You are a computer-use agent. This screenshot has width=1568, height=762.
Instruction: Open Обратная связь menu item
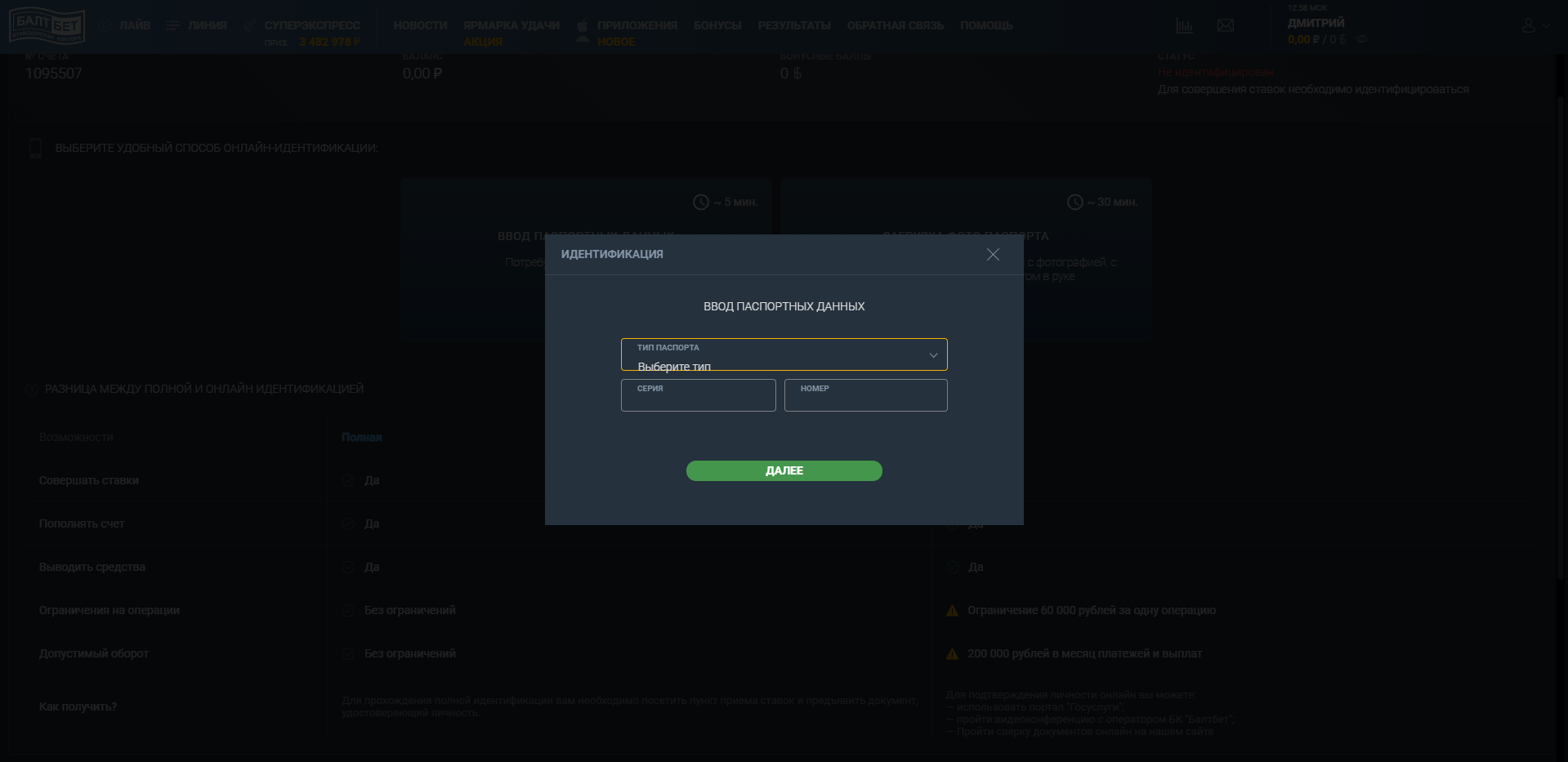point(896,25)
